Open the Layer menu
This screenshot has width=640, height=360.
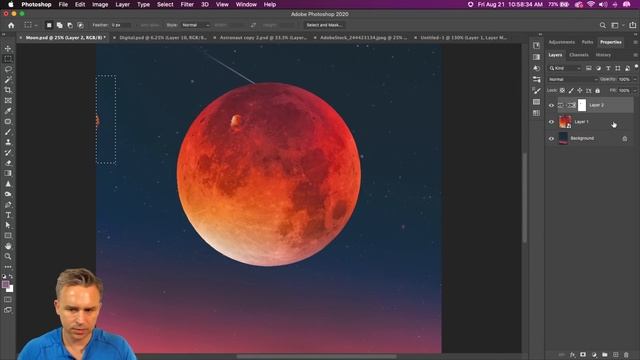coord(122,4)
